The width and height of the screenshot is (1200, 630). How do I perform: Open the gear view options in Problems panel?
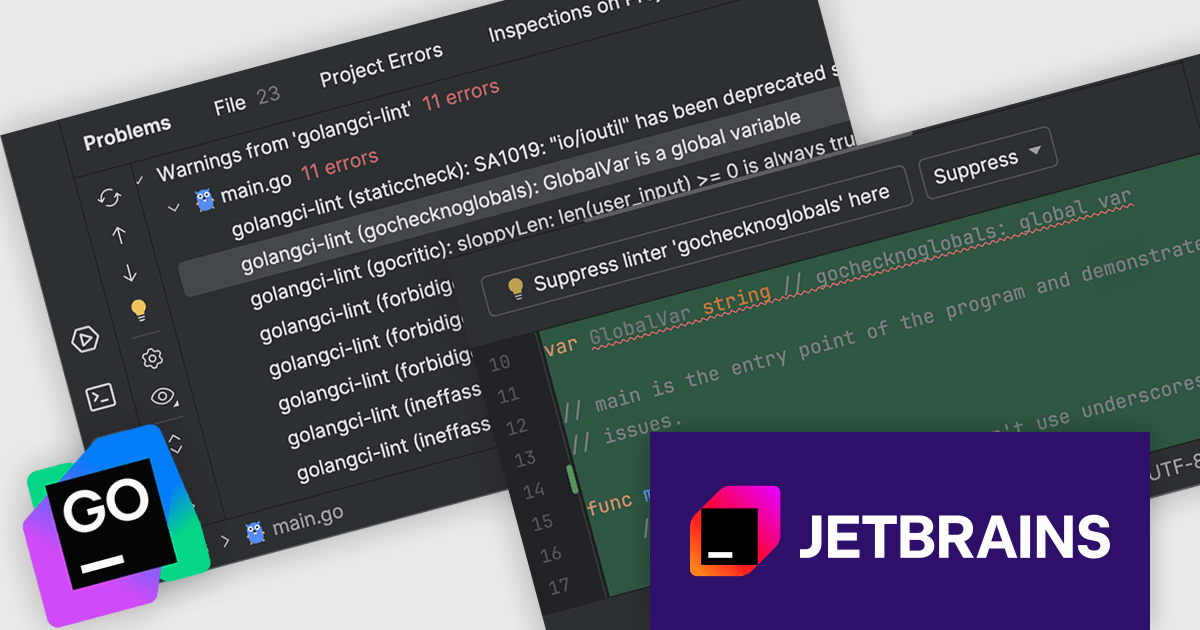click(152, 358)
